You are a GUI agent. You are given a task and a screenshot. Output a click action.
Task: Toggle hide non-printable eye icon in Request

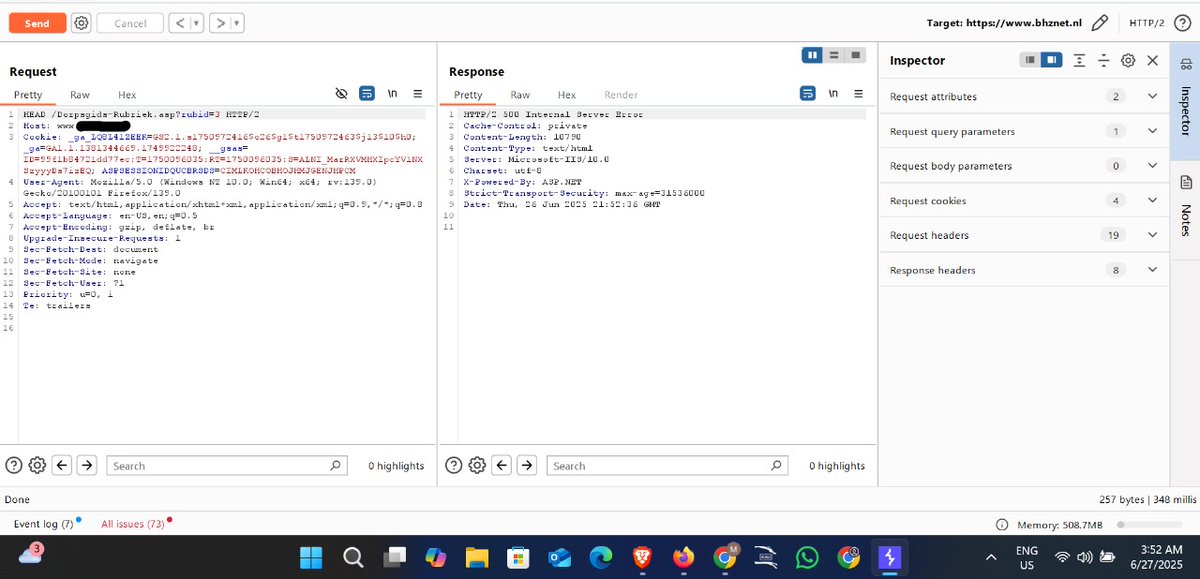click(x=341, y=94)
